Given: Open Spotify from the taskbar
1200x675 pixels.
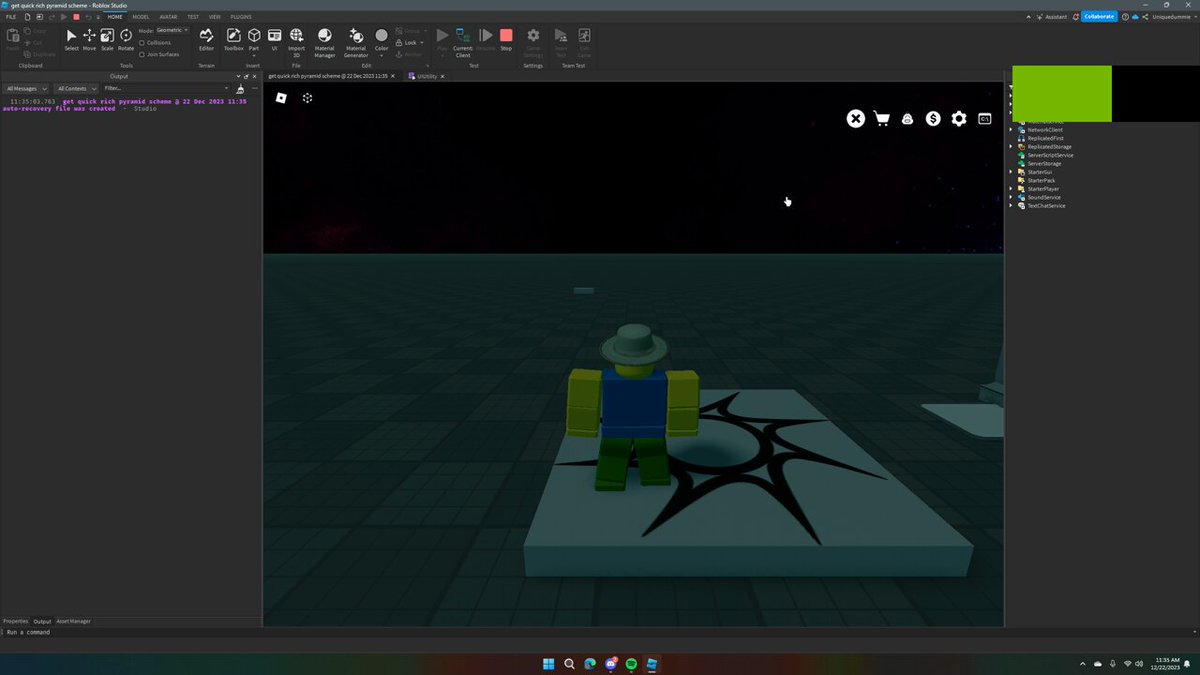Looking at the screenshot, I should 631,664.
